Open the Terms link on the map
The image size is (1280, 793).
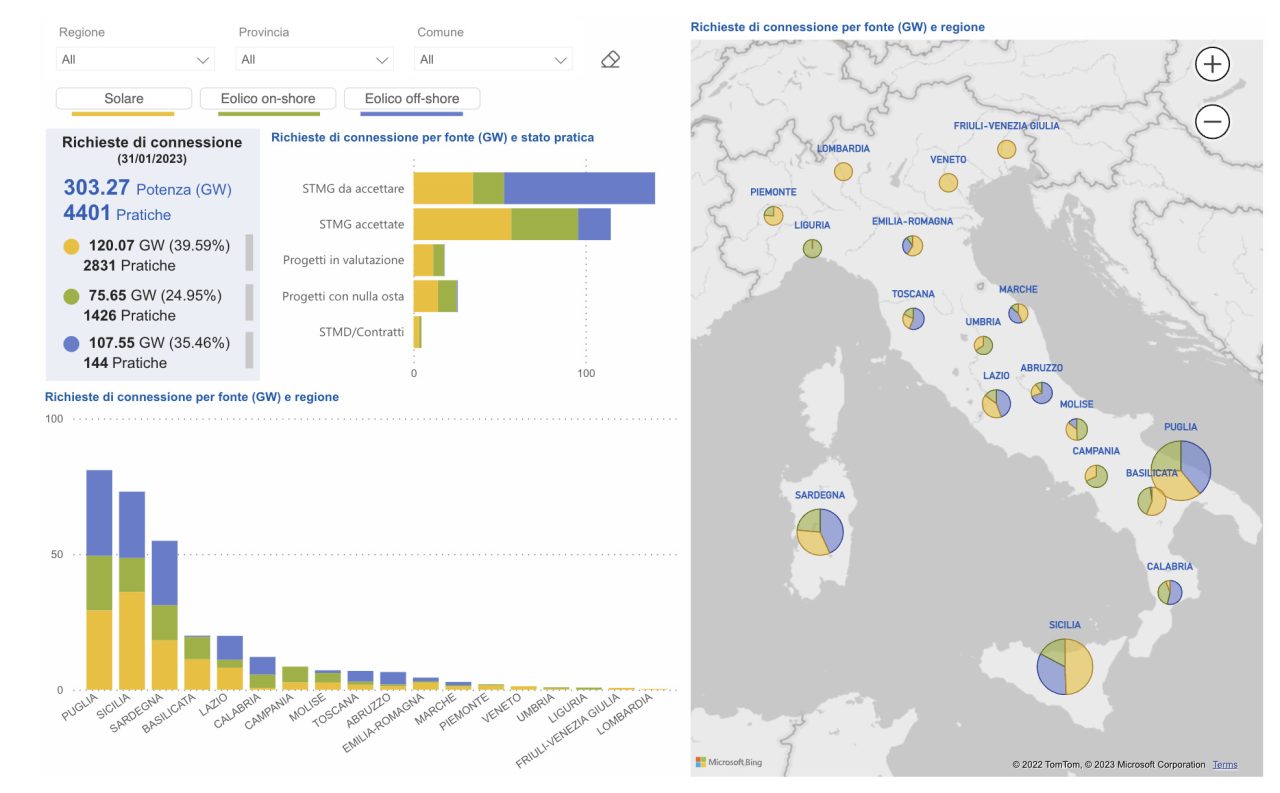click(1224, 764)
